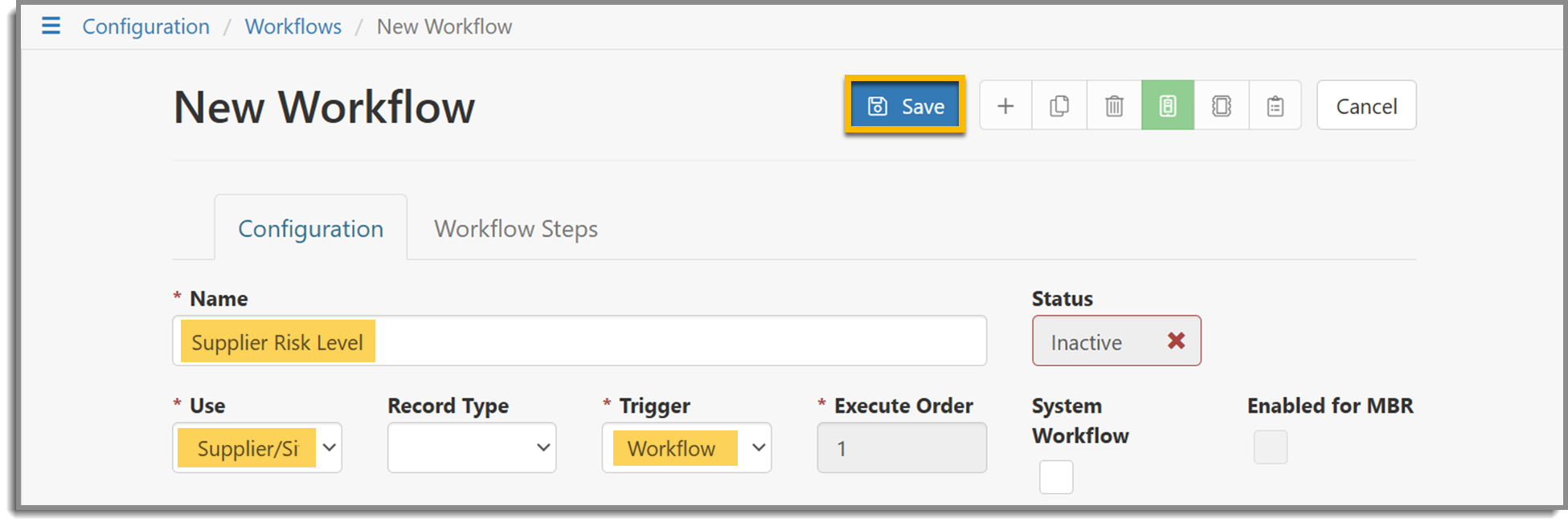The image size is (1568, 526).
Task: Click the trash delete icon
Action: pos(1114,105)
